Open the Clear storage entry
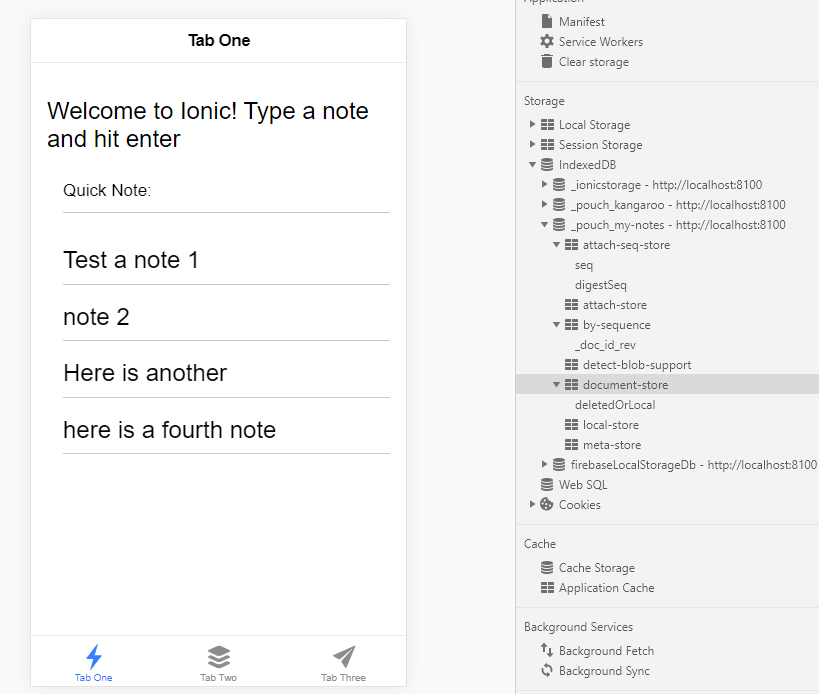The width and height of the screenshot is (819, 694). click(593, 62)
